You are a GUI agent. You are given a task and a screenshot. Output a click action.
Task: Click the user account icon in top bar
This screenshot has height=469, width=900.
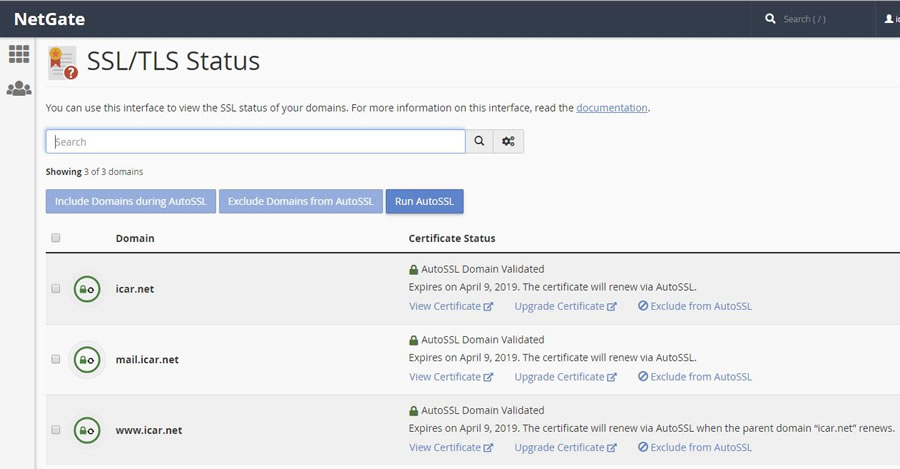tap(888, 19)
